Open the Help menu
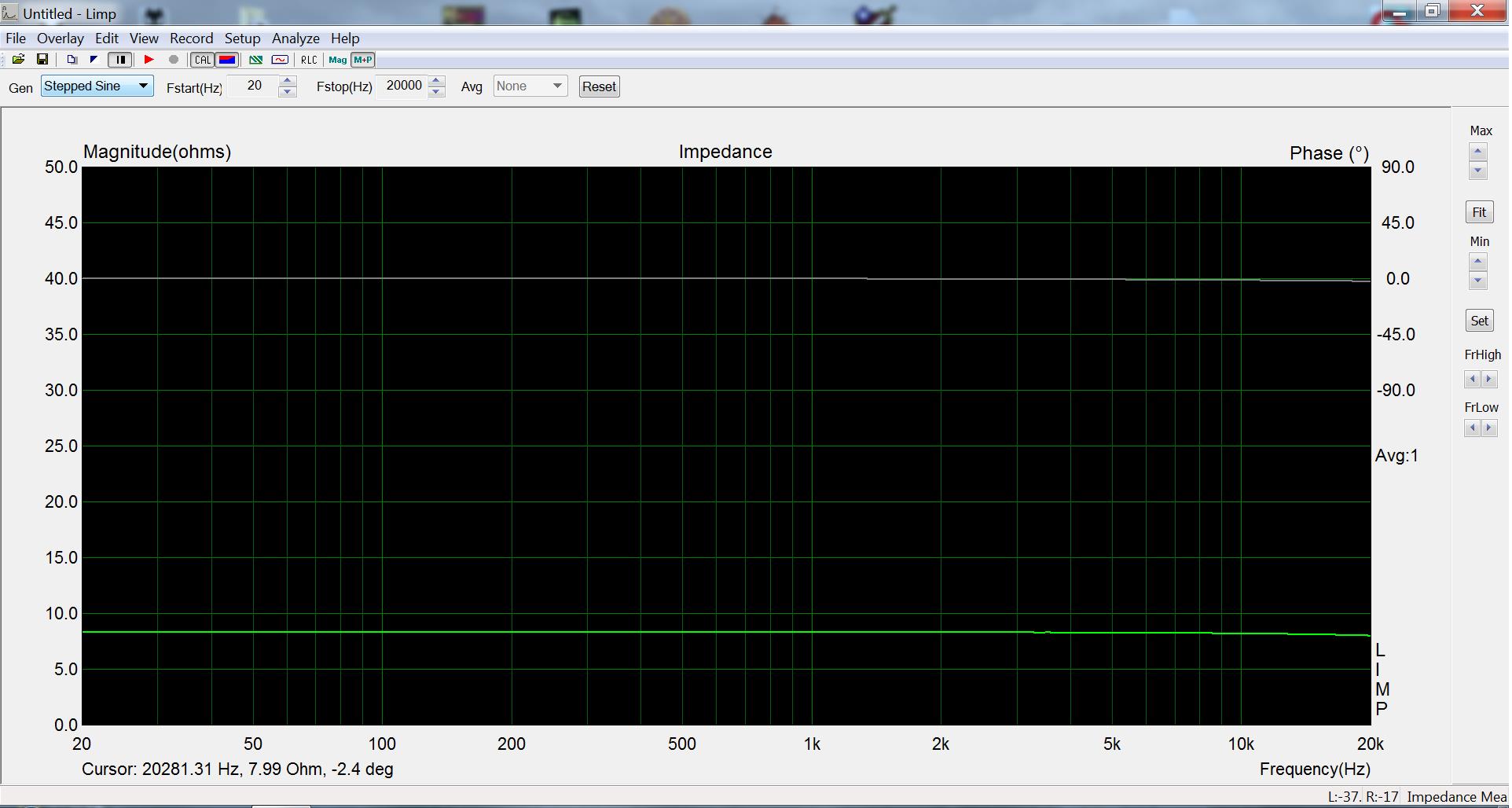Screen dimensions: 1512x808 pos(345,38)
